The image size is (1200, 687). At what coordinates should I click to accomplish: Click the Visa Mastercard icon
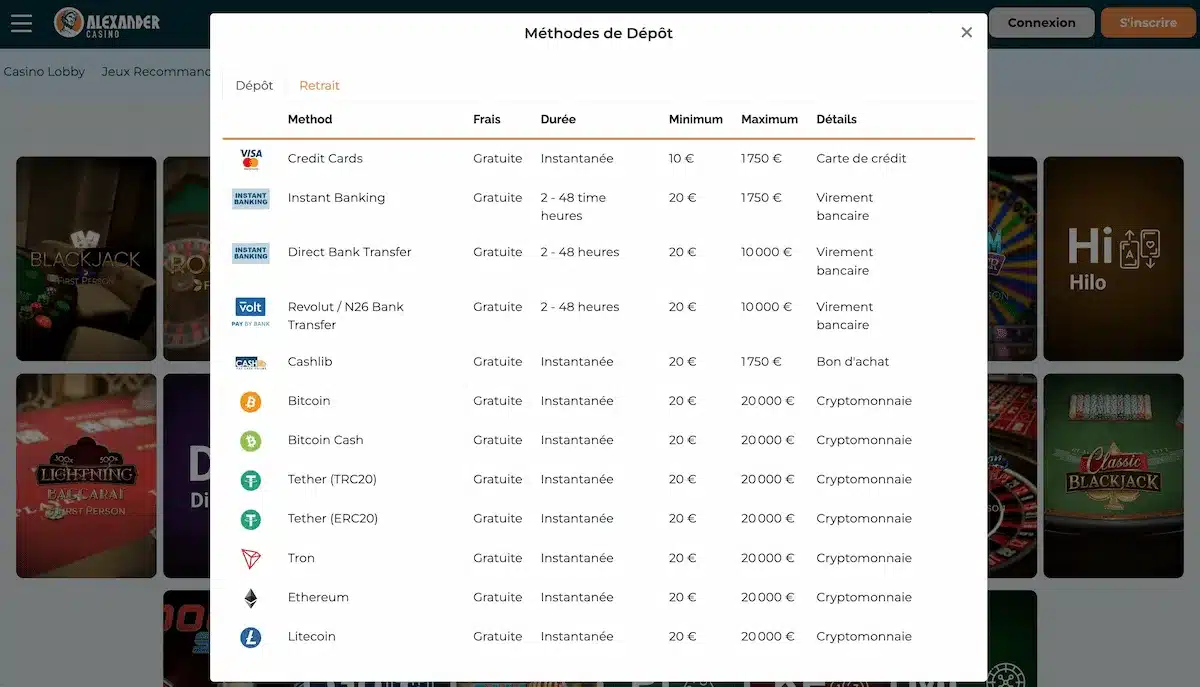[x=251, y=159]
